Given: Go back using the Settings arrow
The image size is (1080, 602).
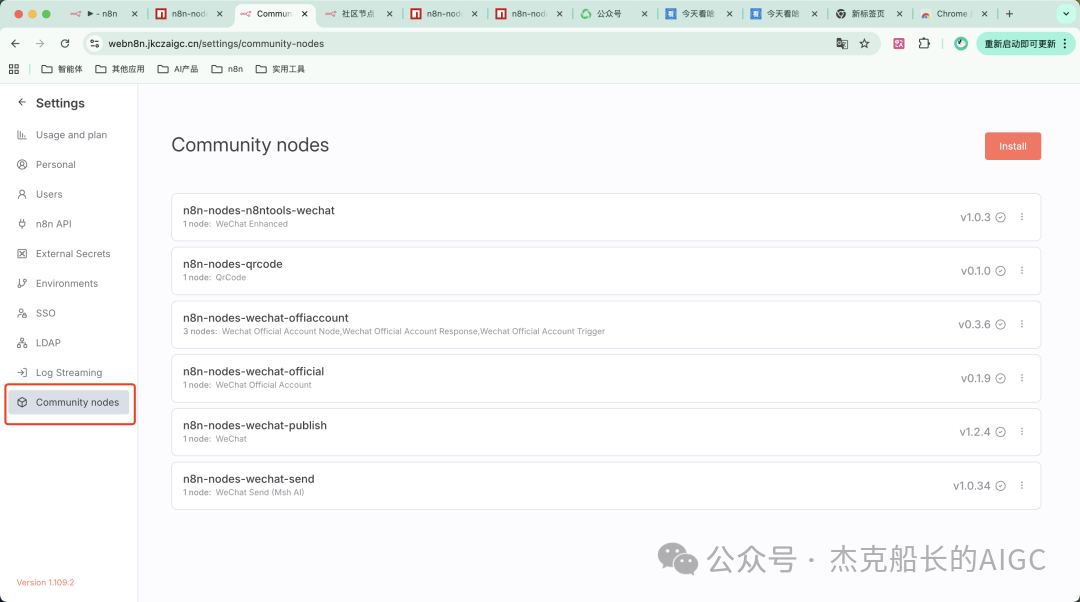Looking at the screenshot, I should tap(22, 102).
